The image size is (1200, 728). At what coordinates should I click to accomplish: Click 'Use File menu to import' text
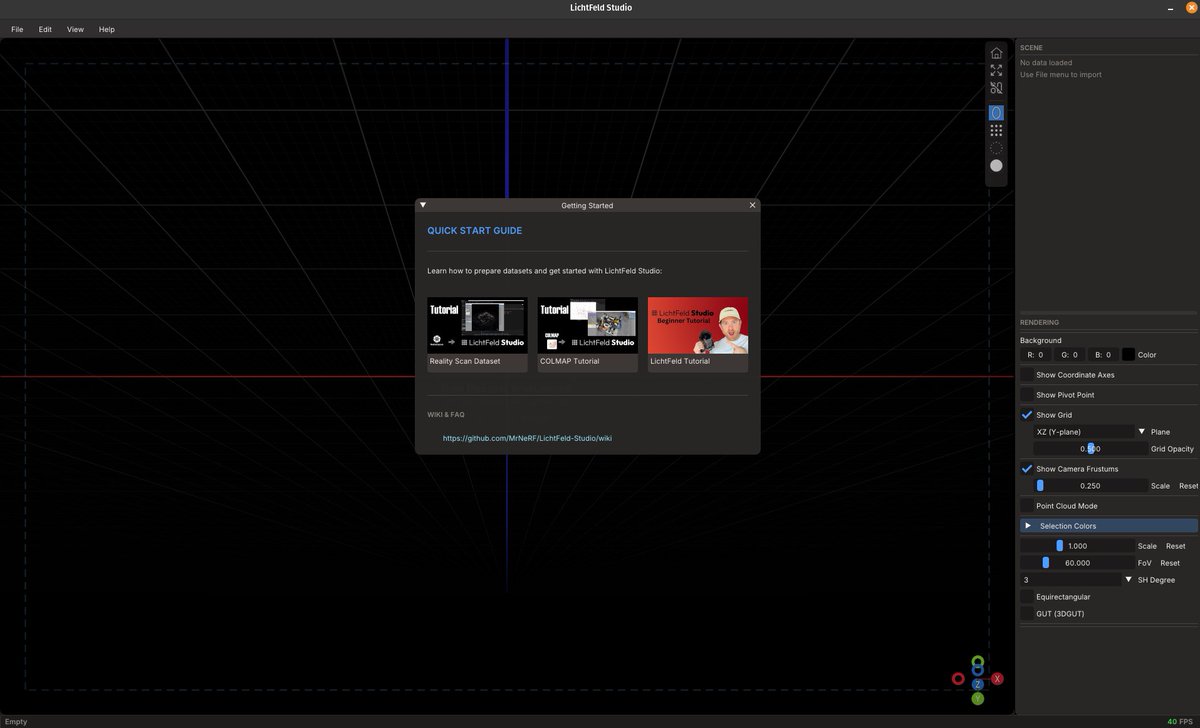[1061, 75]
